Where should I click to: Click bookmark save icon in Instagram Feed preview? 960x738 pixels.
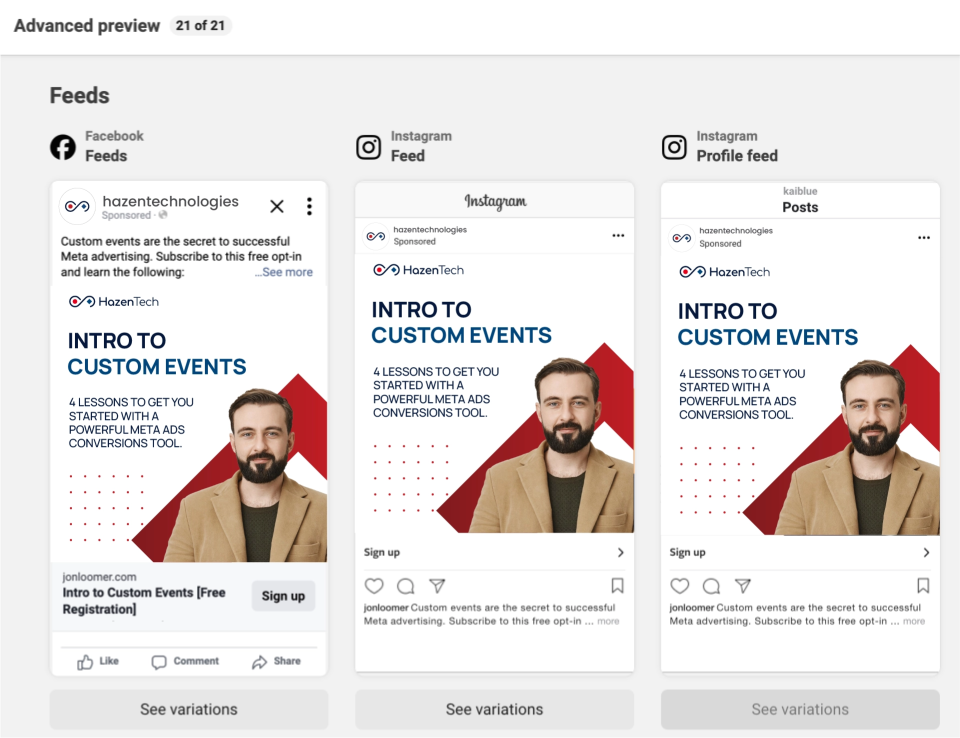click(617, 586)
